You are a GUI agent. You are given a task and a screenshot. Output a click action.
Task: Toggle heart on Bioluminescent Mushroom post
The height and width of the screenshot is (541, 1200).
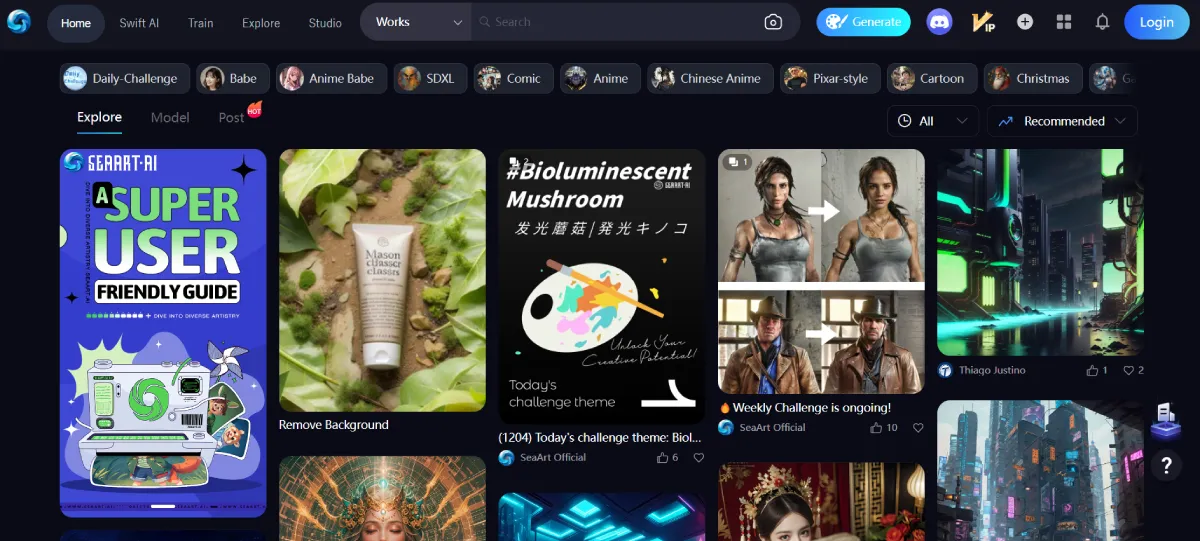(x=698, y=458)
